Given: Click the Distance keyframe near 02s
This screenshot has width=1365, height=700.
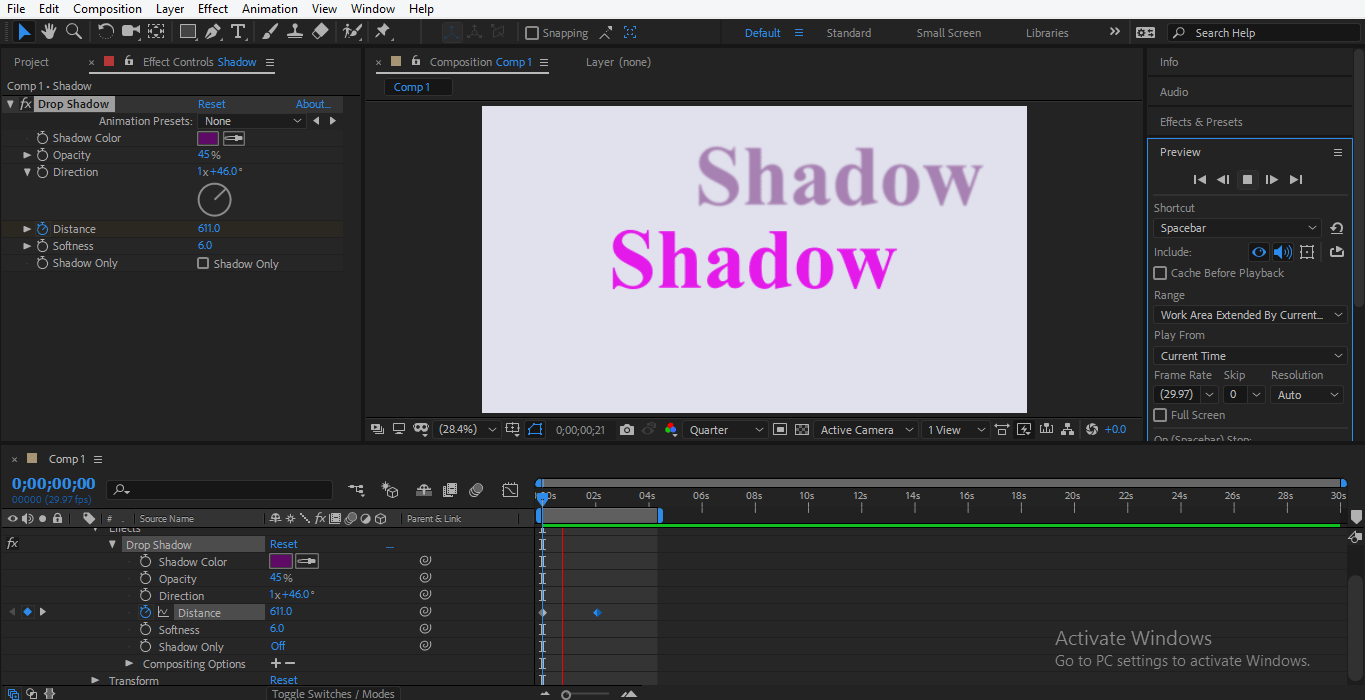Looking at the screenshot, I should (x=597, y=613).
